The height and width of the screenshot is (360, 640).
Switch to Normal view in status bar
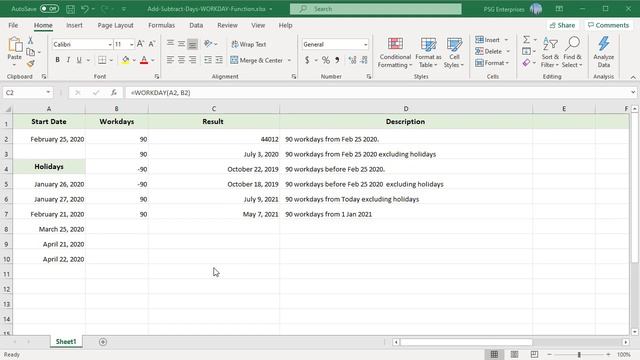tap(494, 354)
